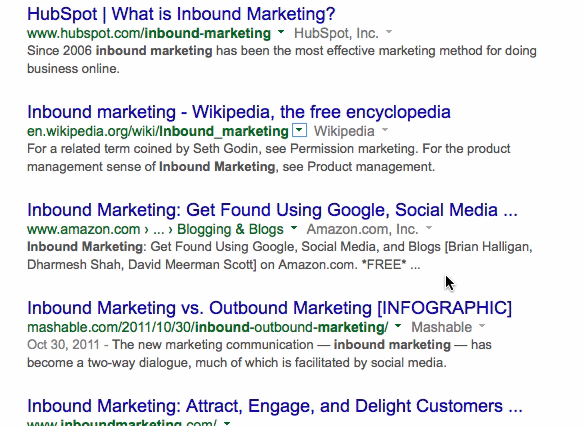The height and width of the screenshot is (426, 584).
Task: Open the Amazon Inbound Marketing Get Found result
Action: tap(272, 210)
